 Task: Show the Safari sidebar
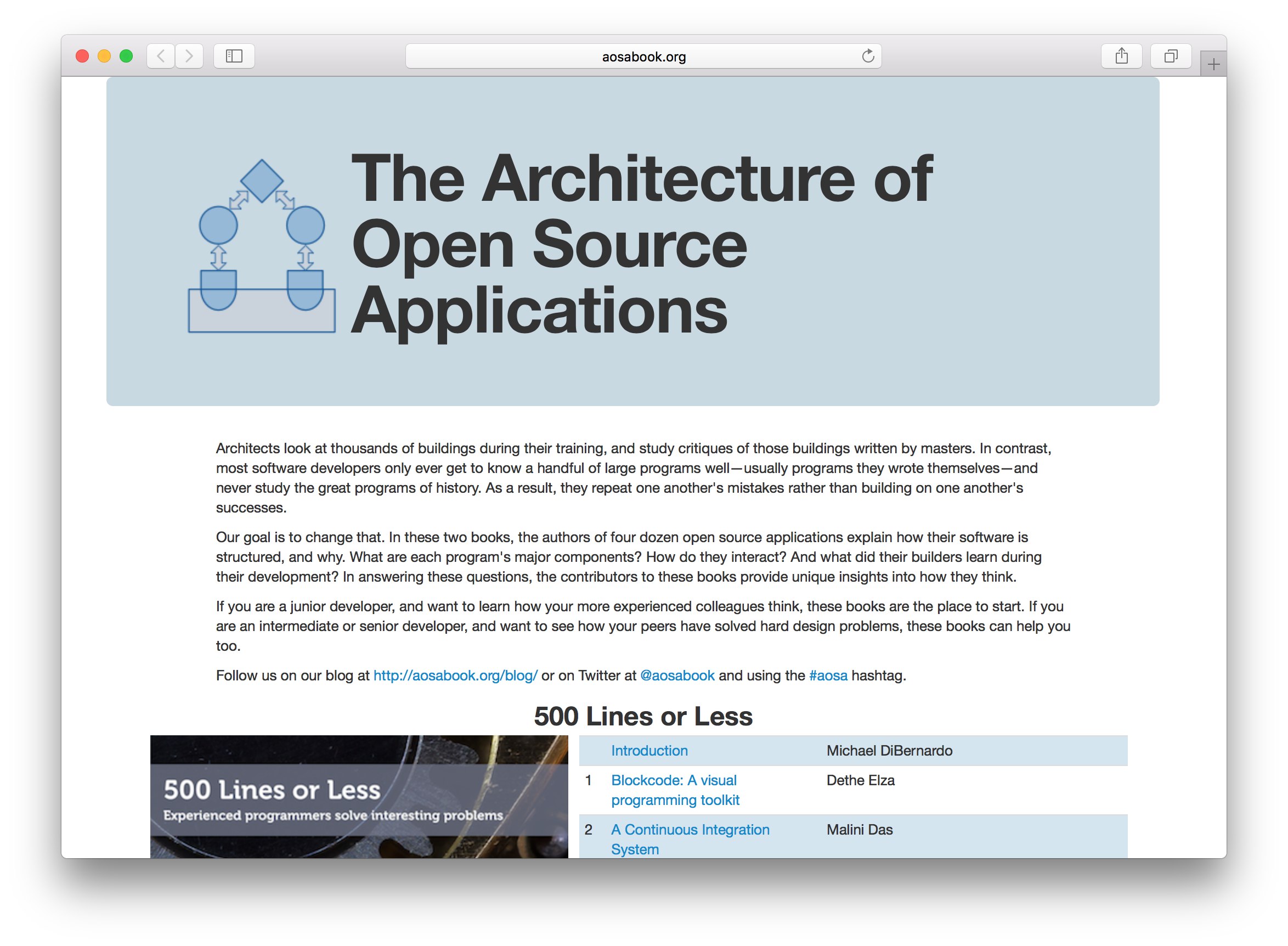[234, 56]
